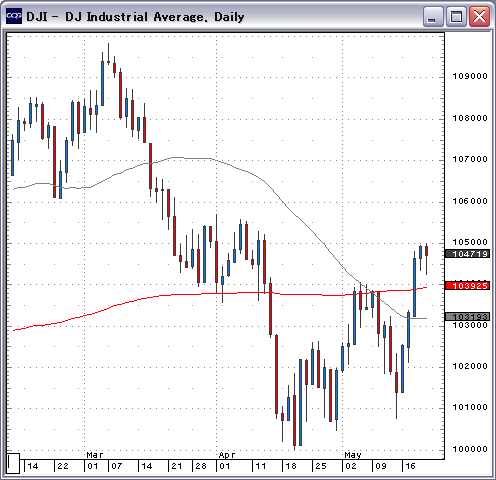Click the date label 18 on time axis
This screenshot has height=480, width=496.
coord(291,466)
